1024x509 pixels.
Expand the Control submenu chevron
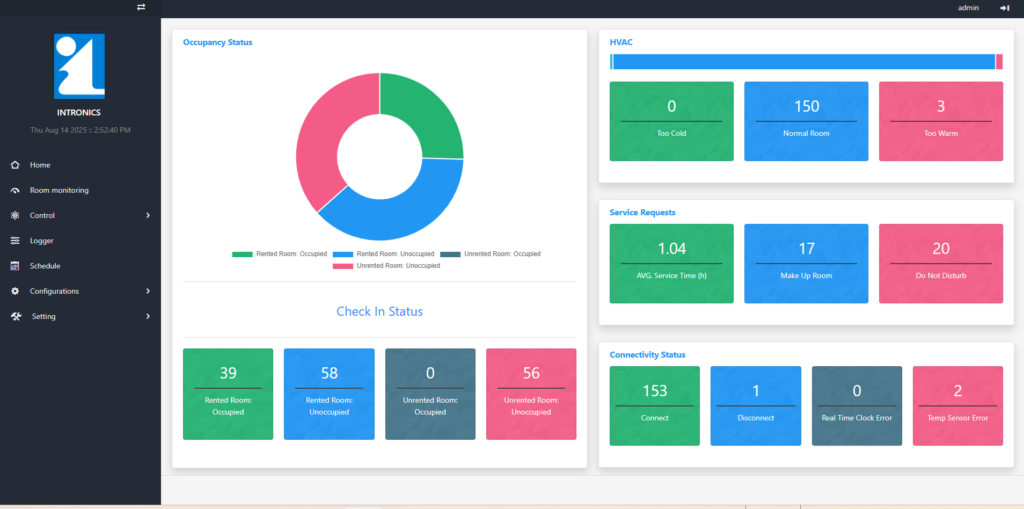tap(148, 215)
